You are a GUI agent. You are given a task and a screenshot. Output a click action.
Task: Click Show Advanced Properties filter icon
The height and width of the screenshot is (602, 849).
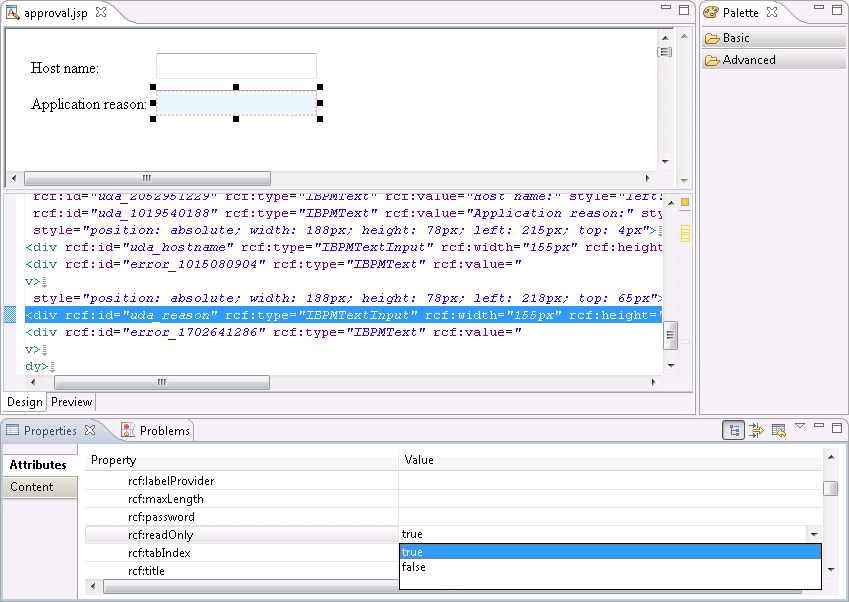pos(756,430)
